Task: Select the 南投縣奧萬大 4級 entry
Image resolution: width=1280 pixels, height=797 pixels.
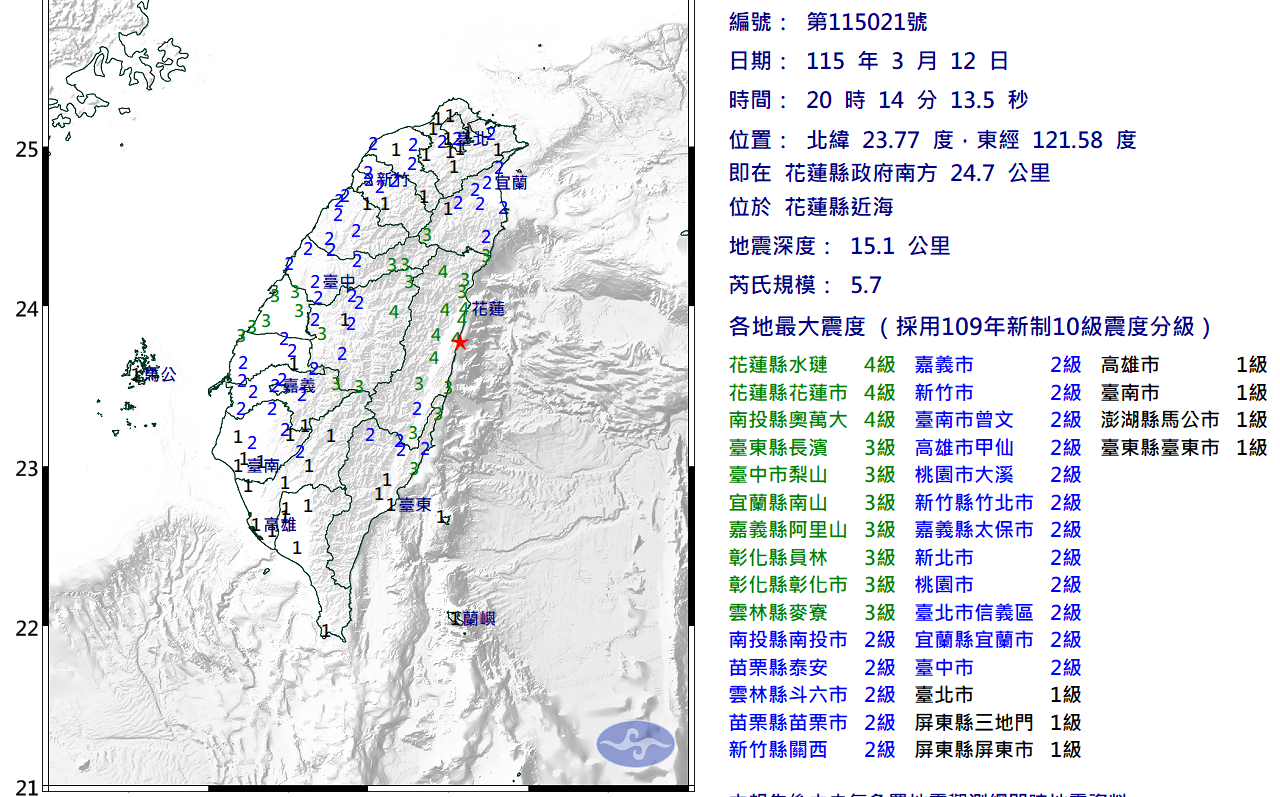Action: [812, 420]
